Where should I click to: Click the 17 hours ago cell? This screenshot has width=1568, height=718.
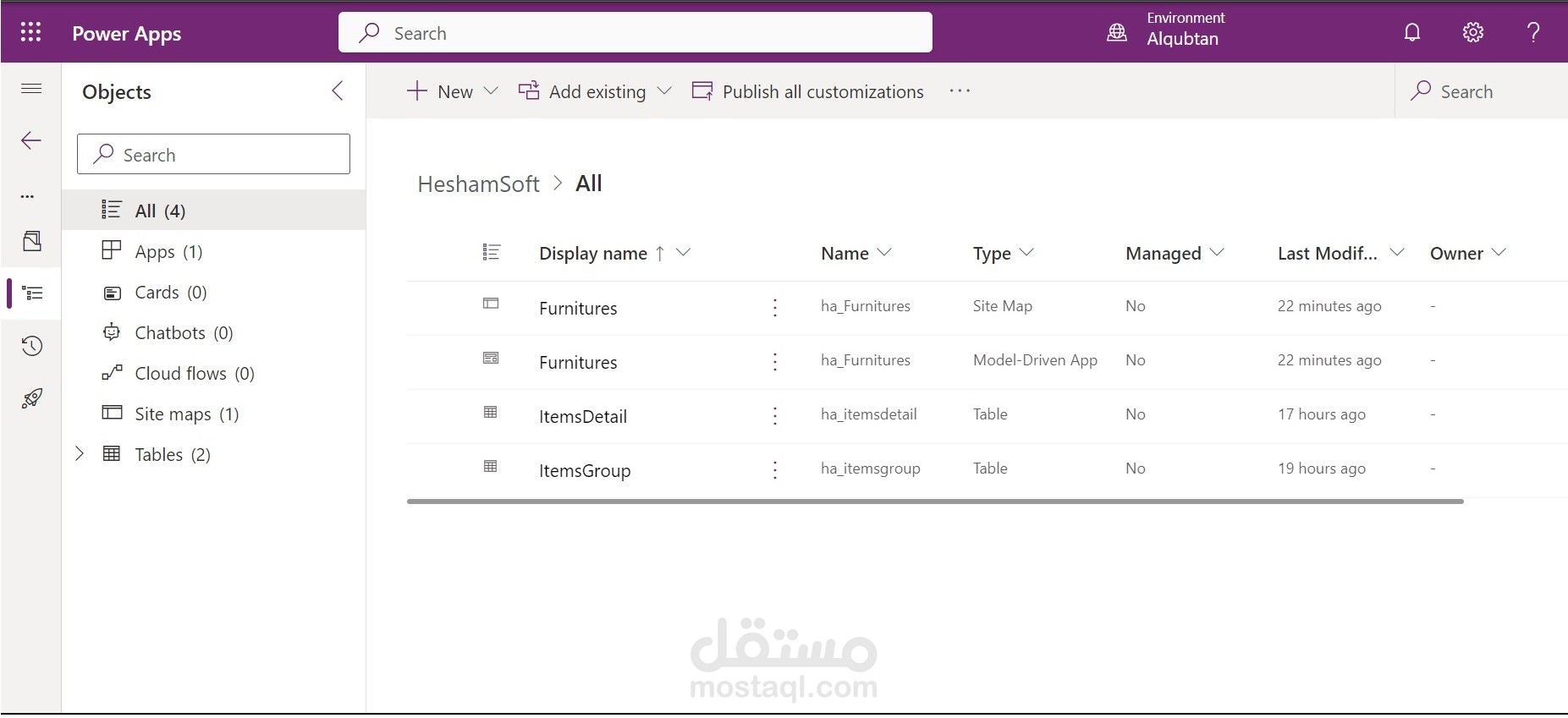pyautogui.click(x=1322, y=414)
